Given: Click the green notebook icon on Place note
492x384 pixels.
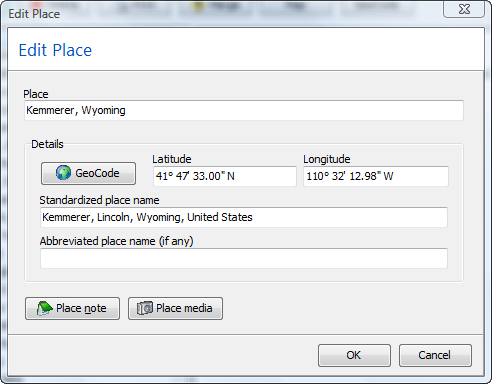Looking at the screenshot, I should 44,308.
